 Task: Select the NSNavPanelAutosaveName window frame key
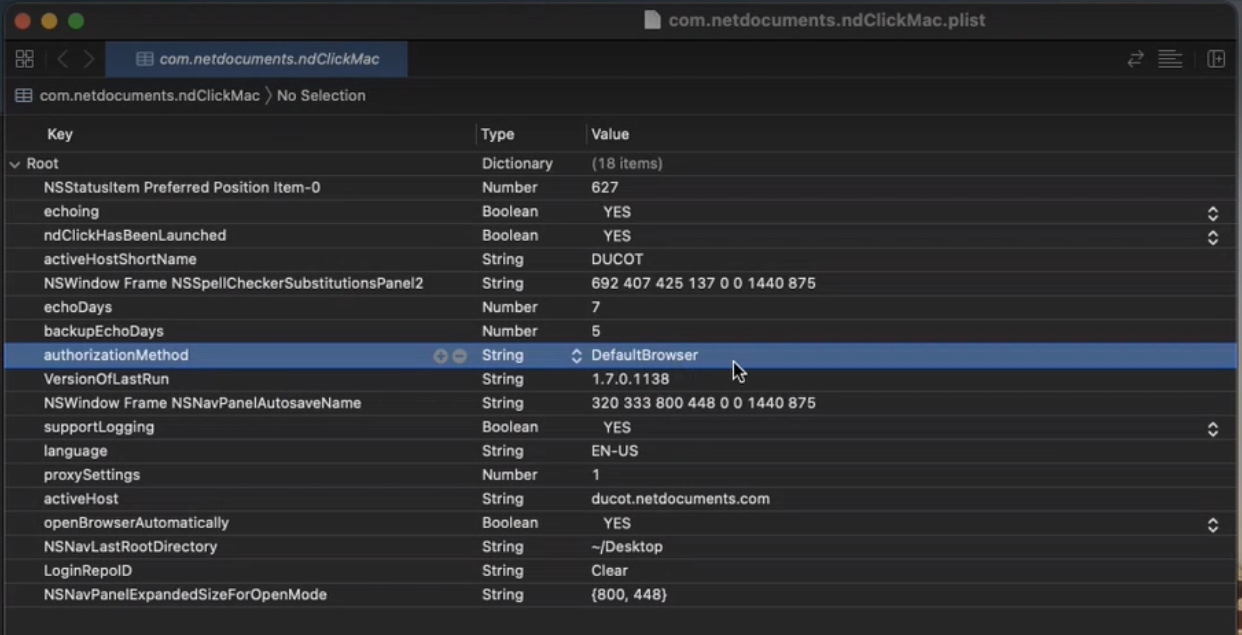(202, 404)
